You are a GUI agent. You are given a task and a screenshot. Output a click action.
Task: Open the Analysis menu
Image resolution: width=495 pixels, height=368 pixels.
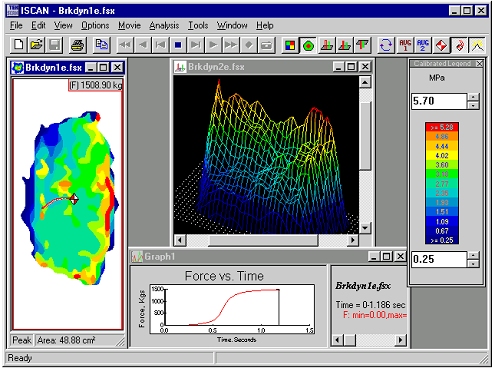pos(164,25)
